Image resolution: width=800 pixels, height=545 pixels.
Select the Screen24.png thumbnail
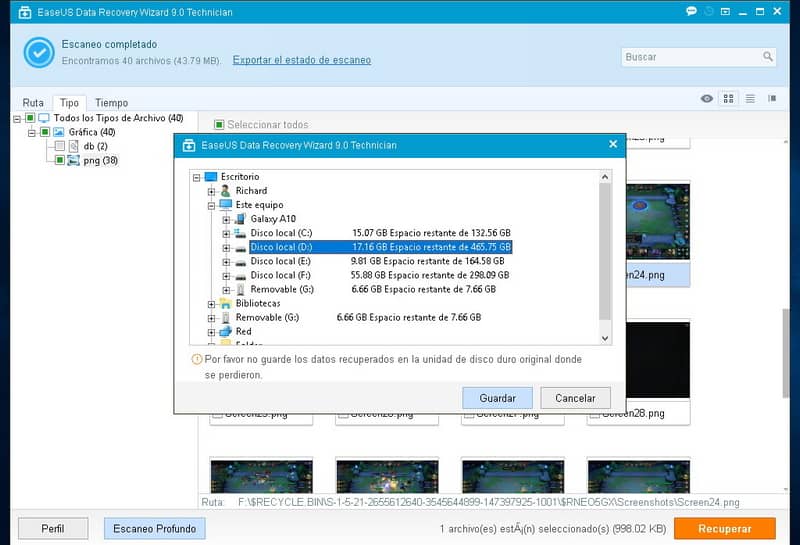(658, 233)
